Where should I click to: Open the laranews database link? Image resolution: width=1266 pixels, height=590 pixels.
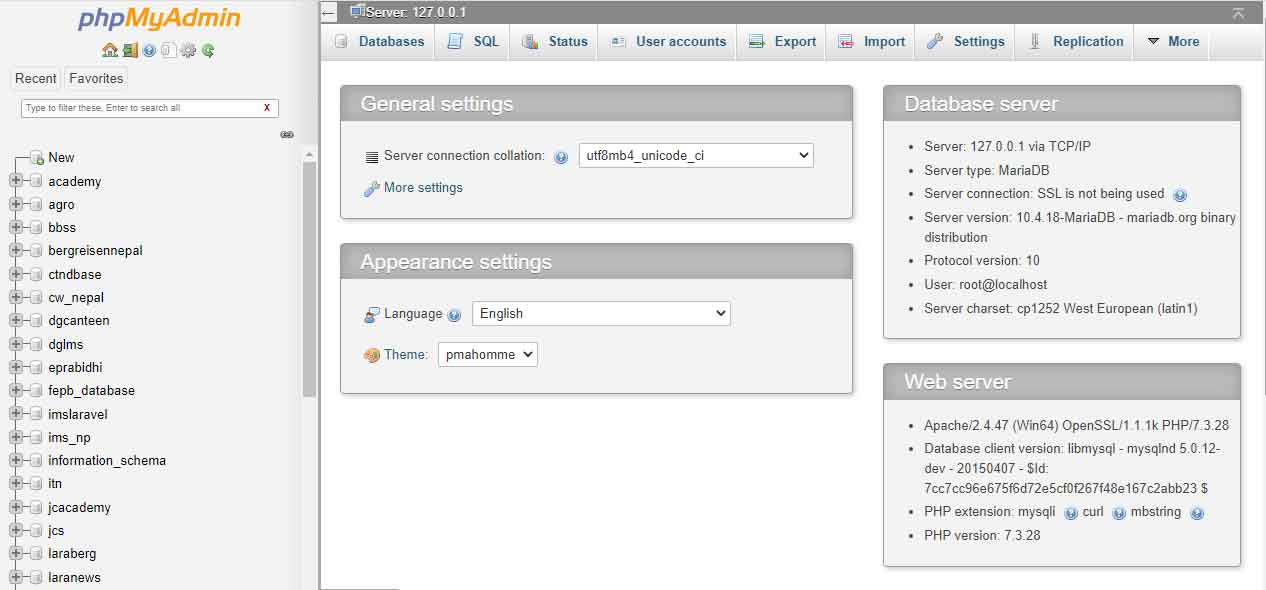click(74, 577)
